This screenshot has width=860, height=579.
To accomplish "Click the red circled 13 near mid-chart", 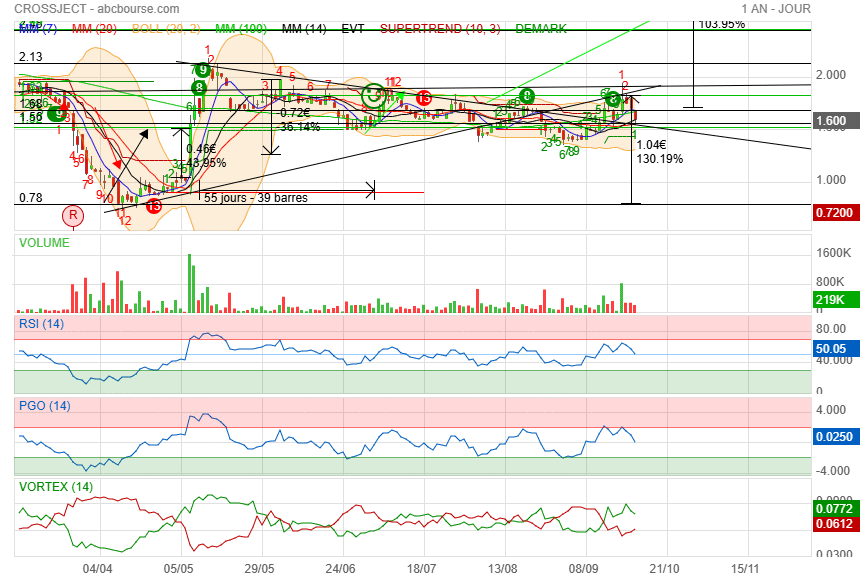I will [x=424, y=97].
